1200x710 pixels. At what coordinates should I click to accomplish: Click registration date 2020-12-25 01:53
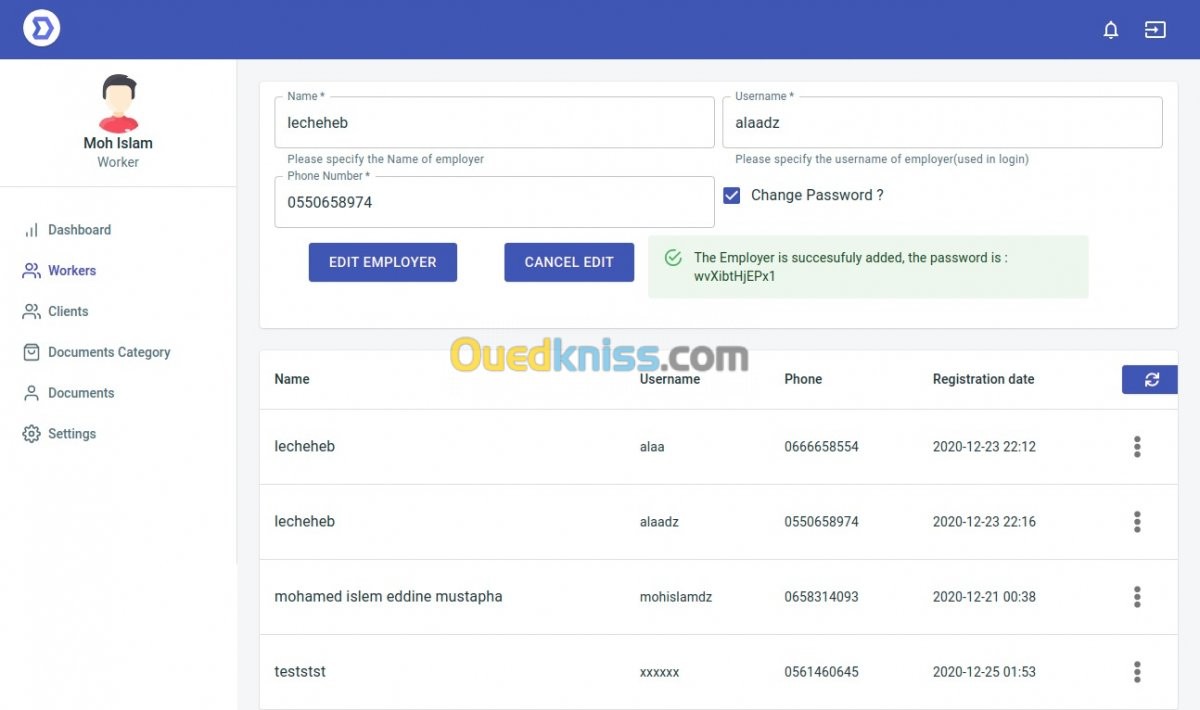point(984,672)
